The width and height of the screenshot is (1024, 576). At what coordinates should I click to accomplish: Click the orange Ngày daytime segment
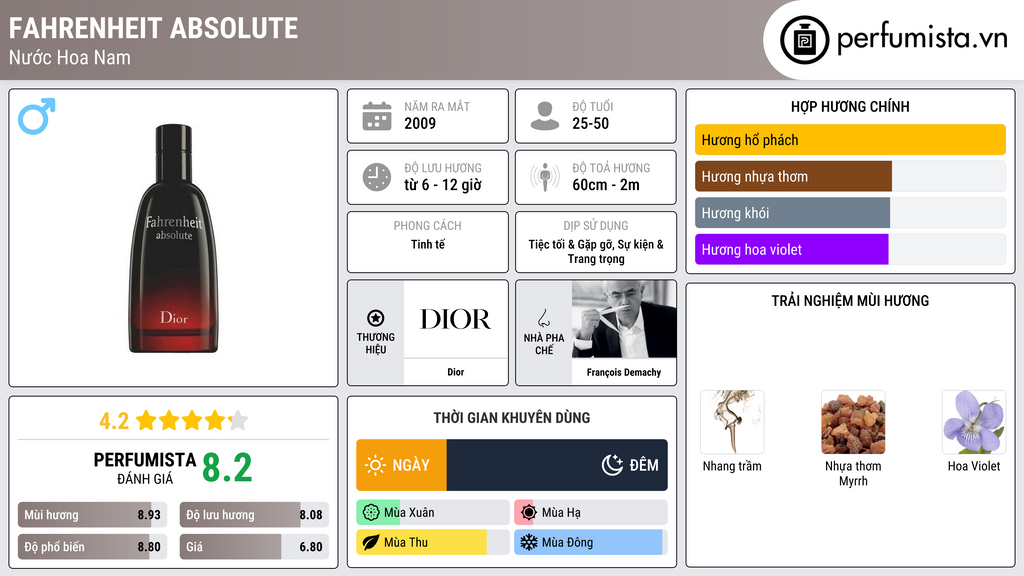401,465
